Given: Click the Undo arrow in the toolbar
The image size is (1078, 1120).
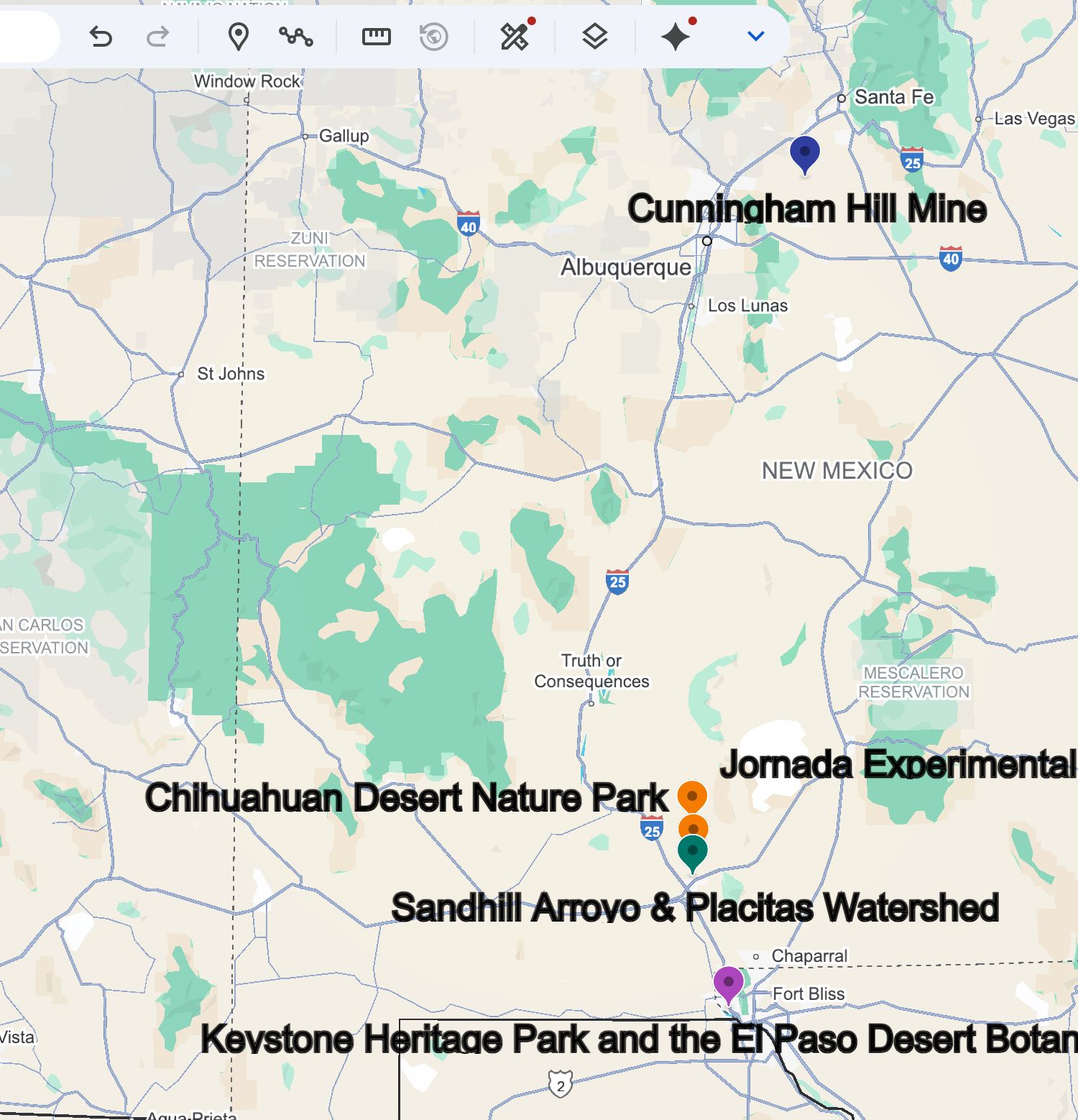Looking at the screenshot, I should (101, 36).
